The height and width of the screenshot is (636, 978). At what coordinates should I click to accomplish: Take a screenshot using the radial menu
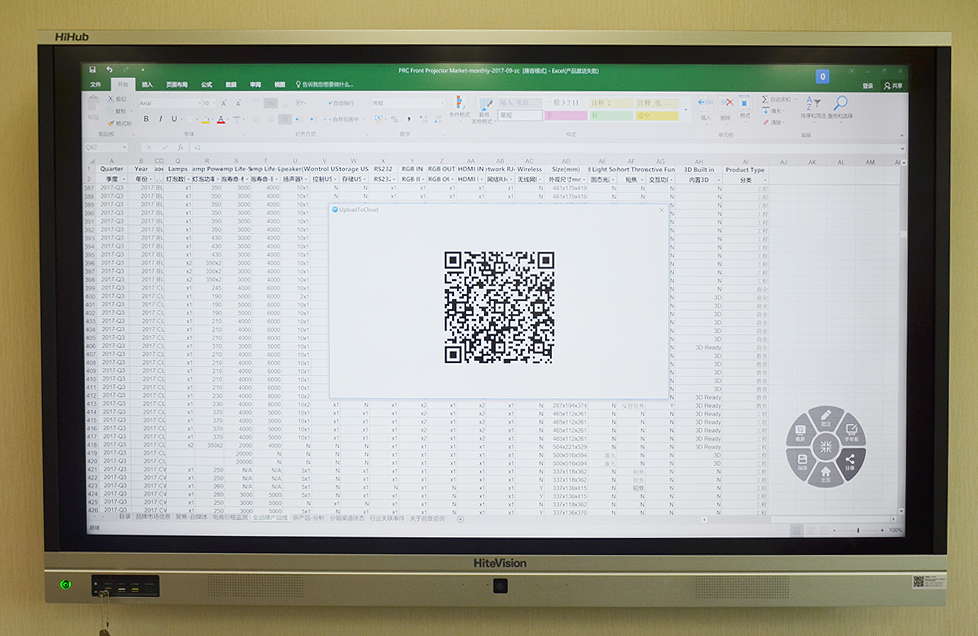[801, 434]
